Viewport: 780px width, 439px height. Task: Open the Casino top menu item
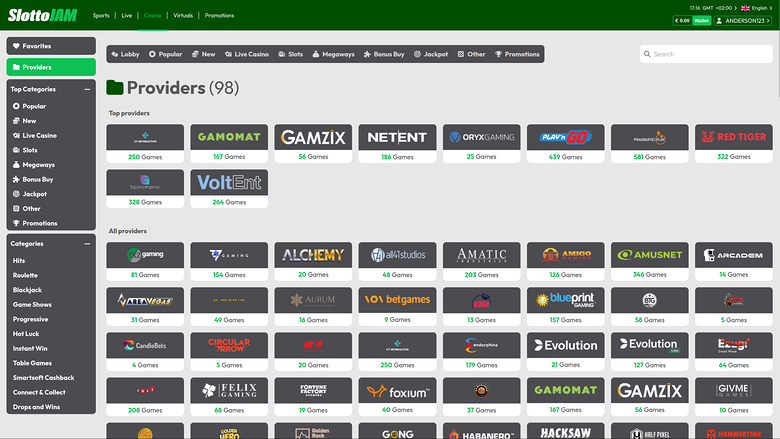[x=152, y=15]
